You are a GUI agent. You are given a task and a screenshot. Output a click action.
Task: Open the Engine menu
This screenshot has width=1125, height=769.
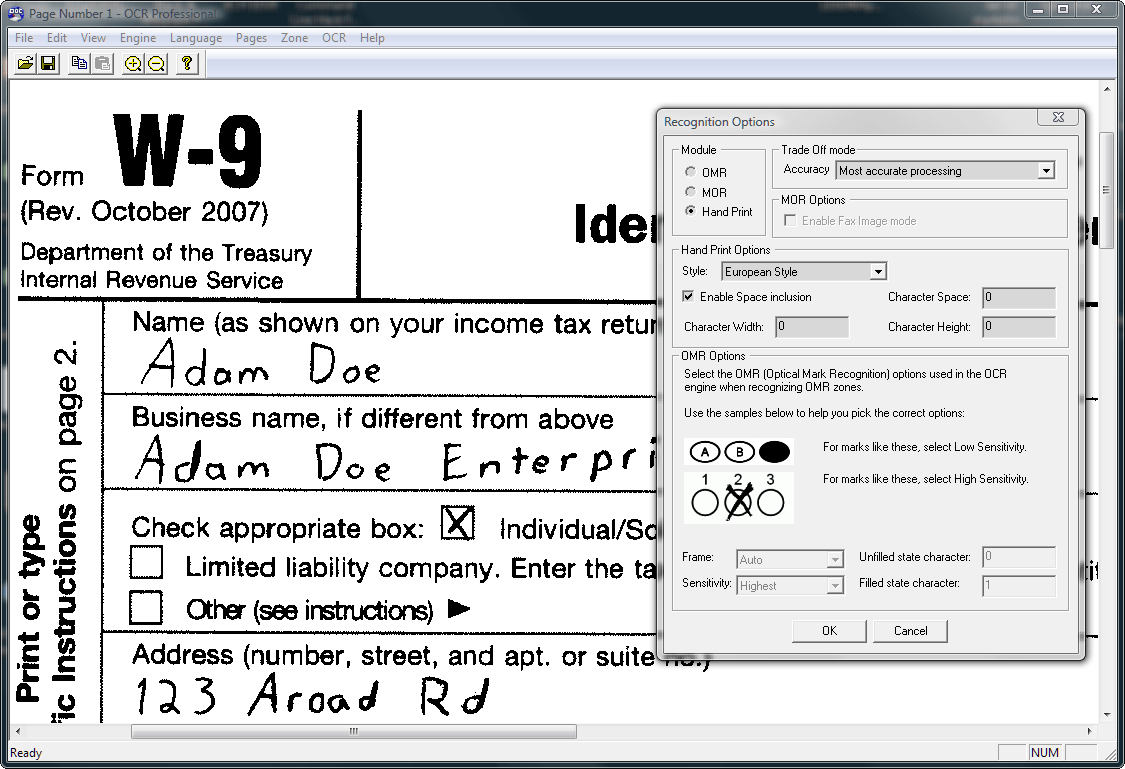138,38
